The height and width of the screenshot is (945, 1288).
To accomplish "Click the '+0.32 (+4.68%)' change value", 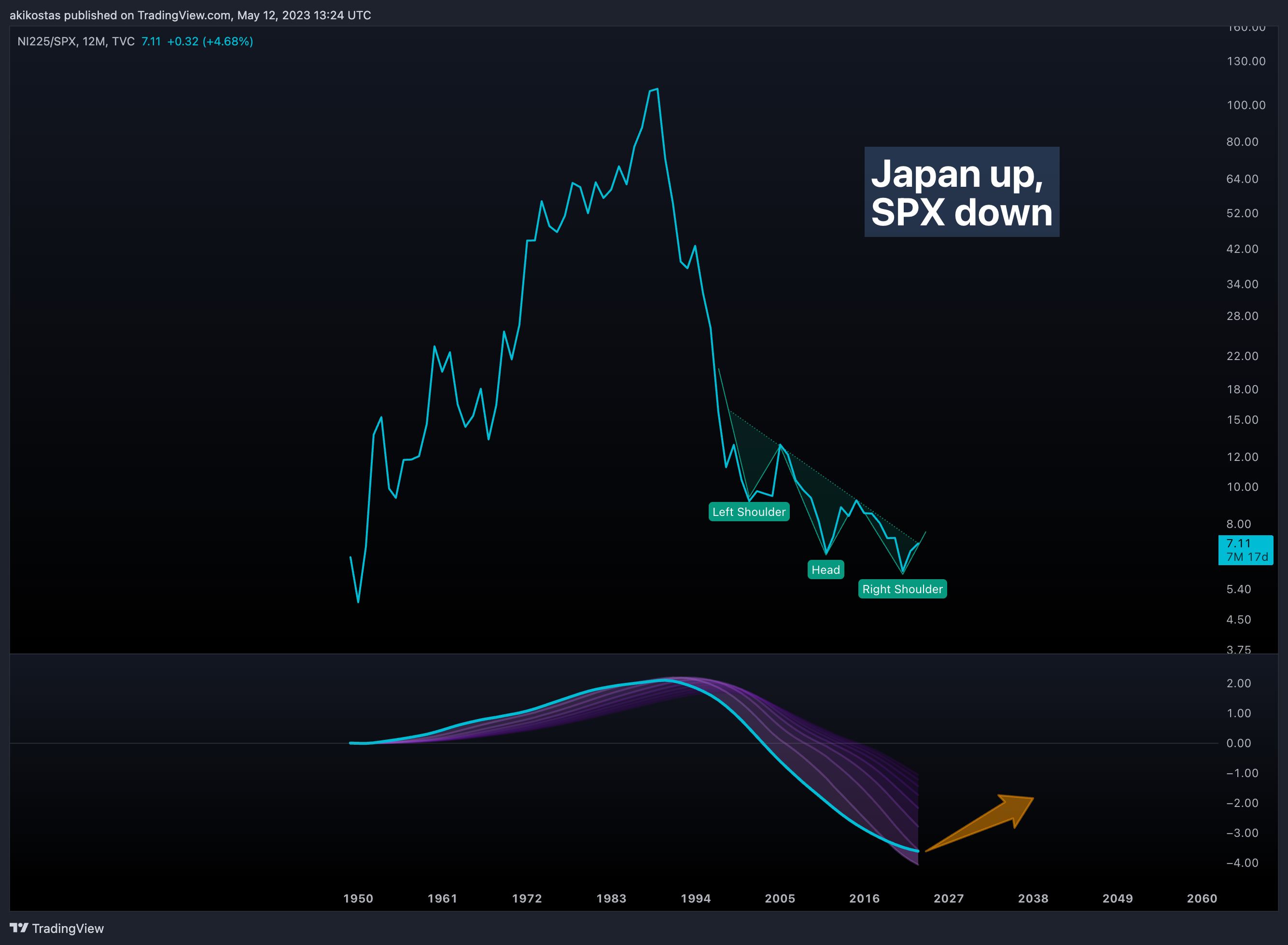I will point(210,41).
